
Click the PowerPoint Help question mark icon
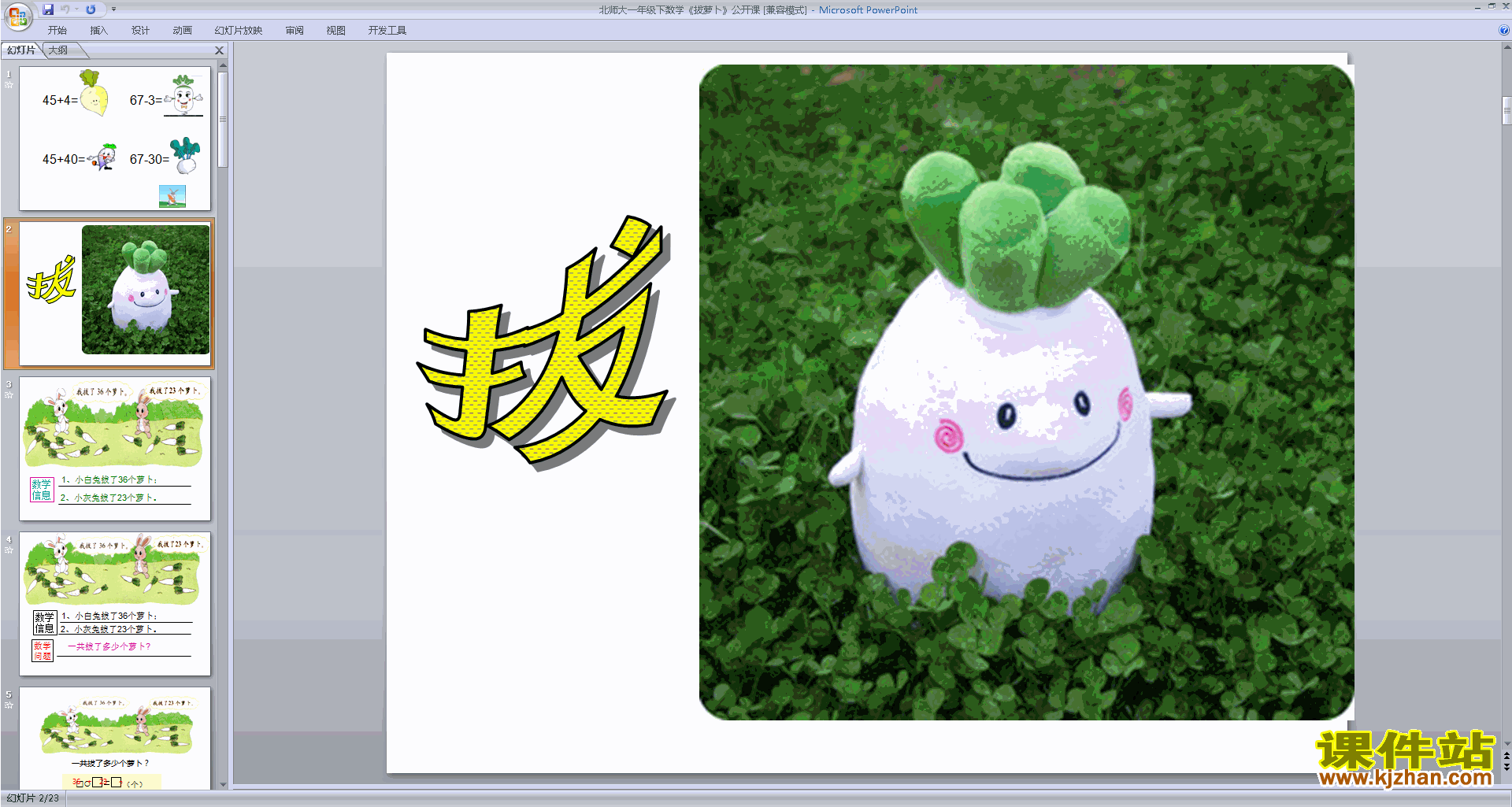pyautogui.click(x=1503, y=31)
